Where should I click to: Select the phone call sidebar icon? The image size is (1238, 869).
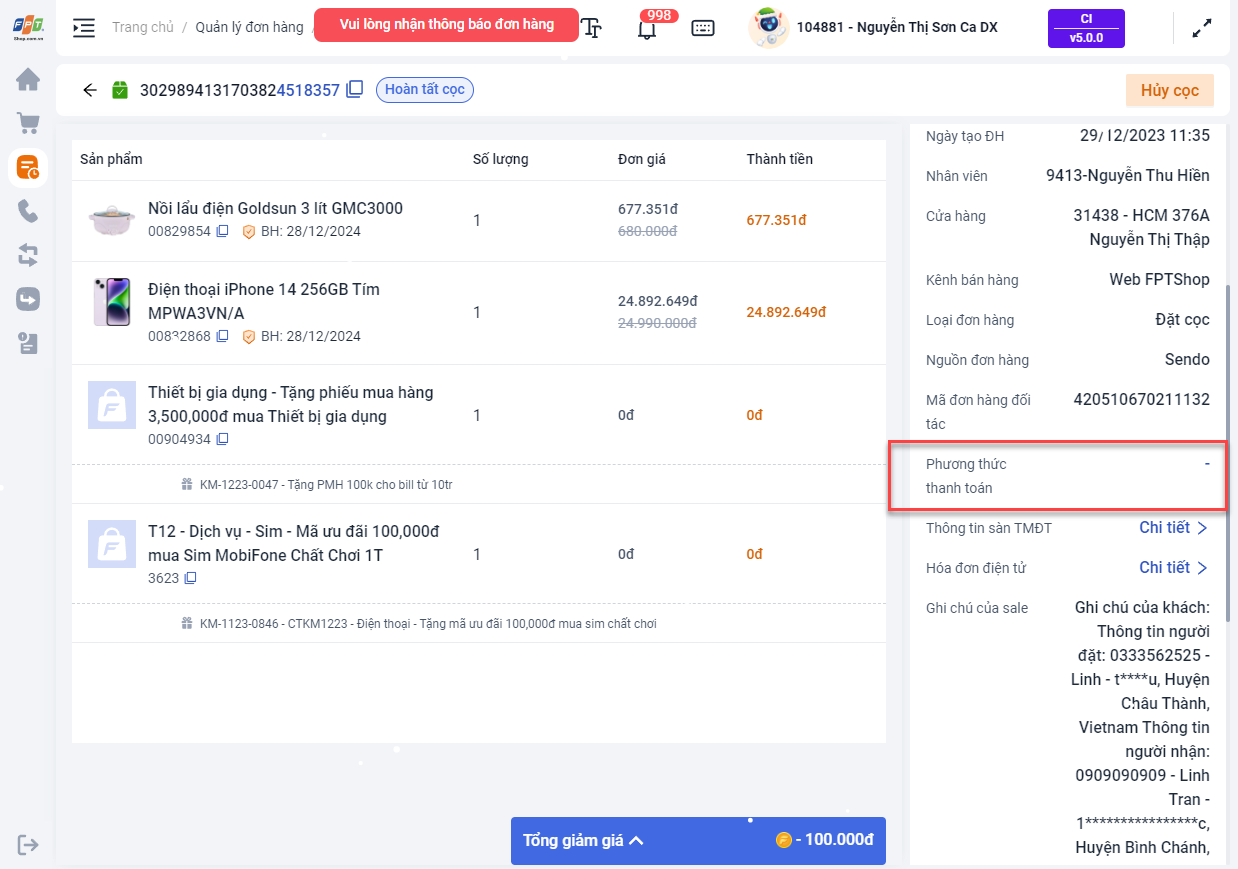tap(28, 211)
